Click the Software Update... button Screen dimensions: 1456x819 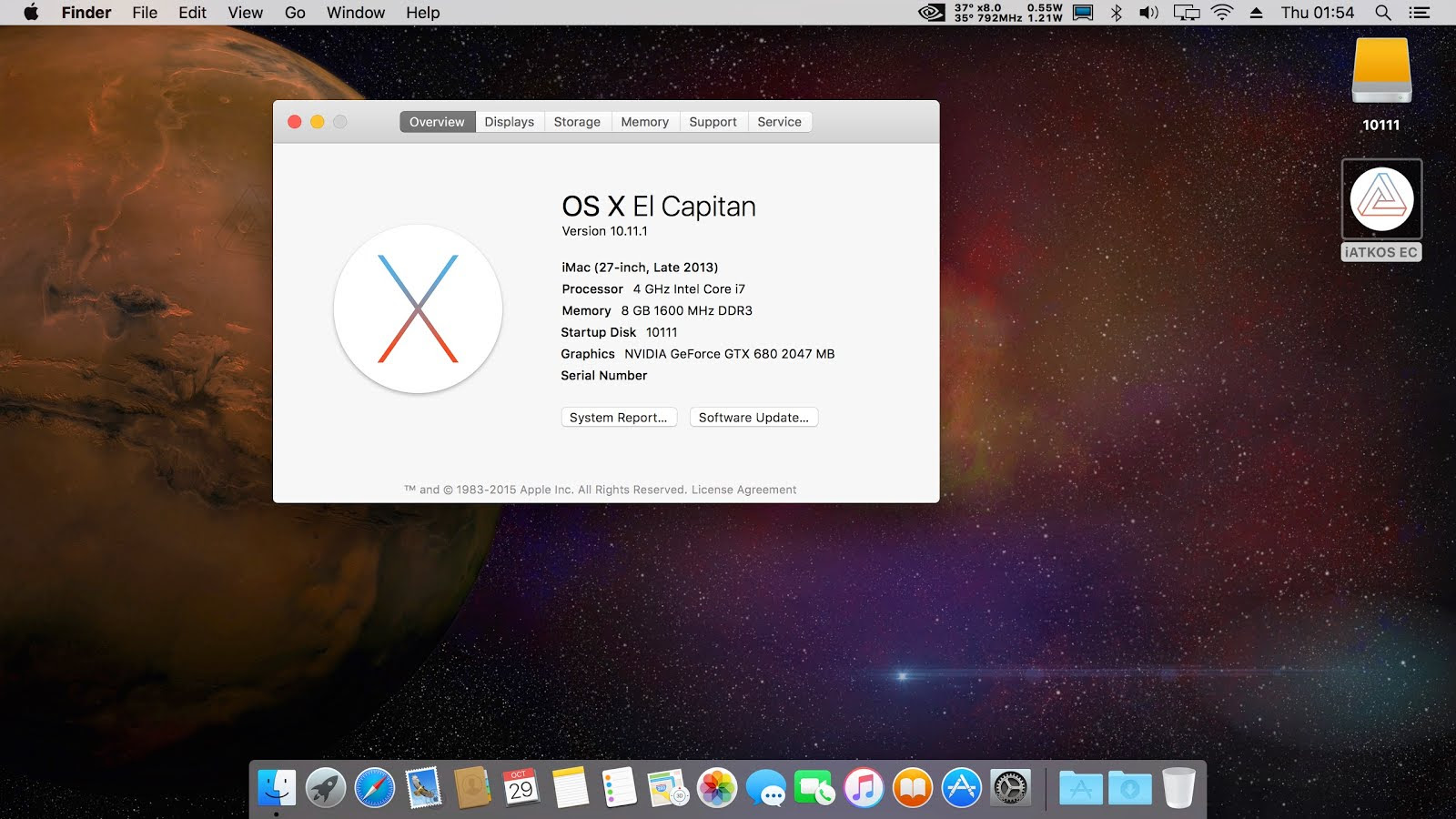pos(753,418)
